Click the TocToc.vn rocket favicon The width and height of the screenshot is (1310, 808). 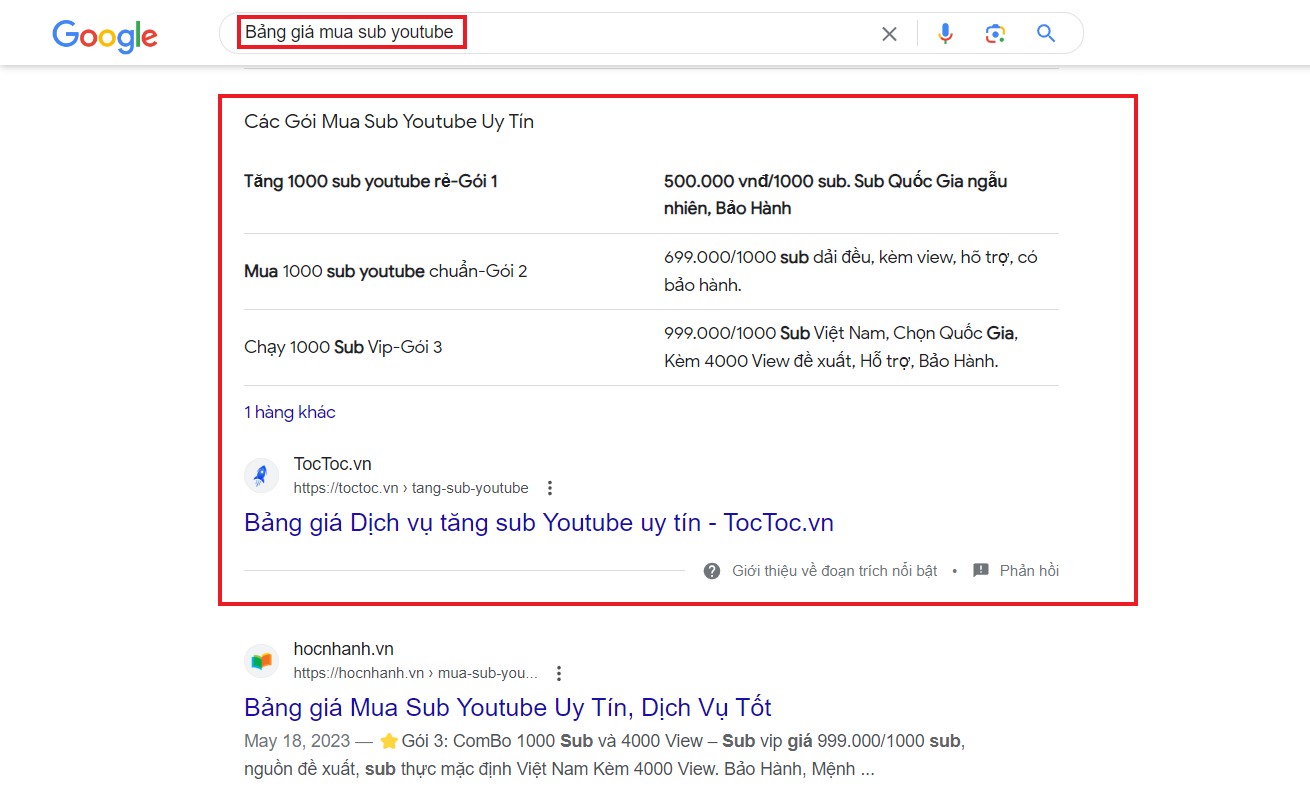(261, 475)
